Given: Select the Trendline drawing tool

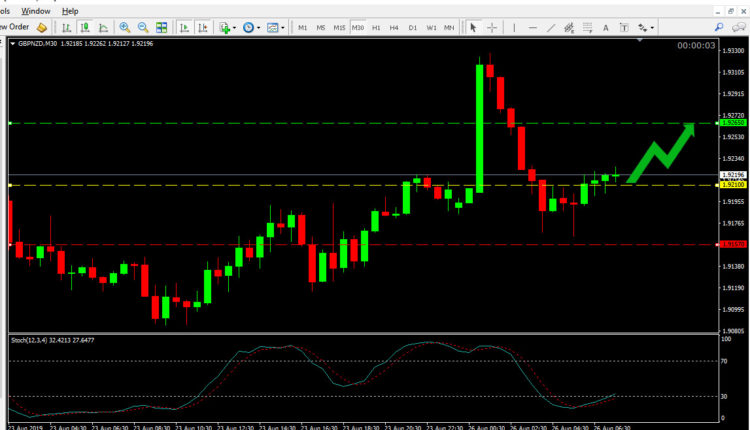Looking at the screenshot, I should pyautogui.click(x=551, y=28).
